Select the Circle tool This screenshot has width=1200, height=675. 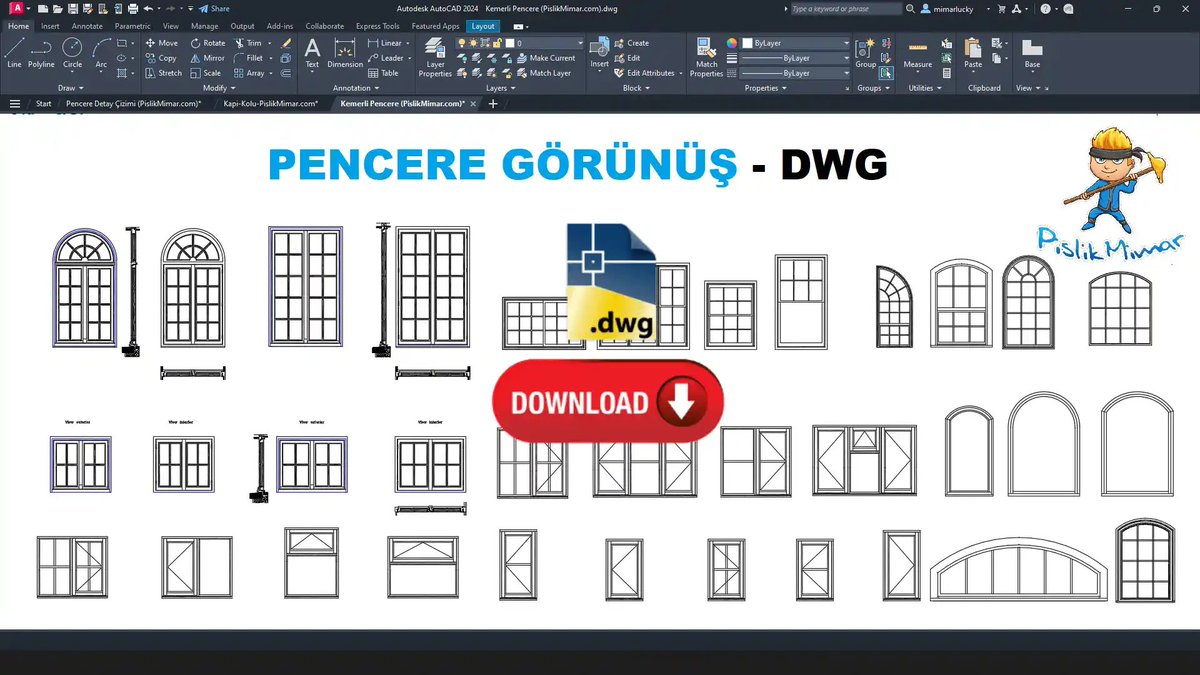72,53
